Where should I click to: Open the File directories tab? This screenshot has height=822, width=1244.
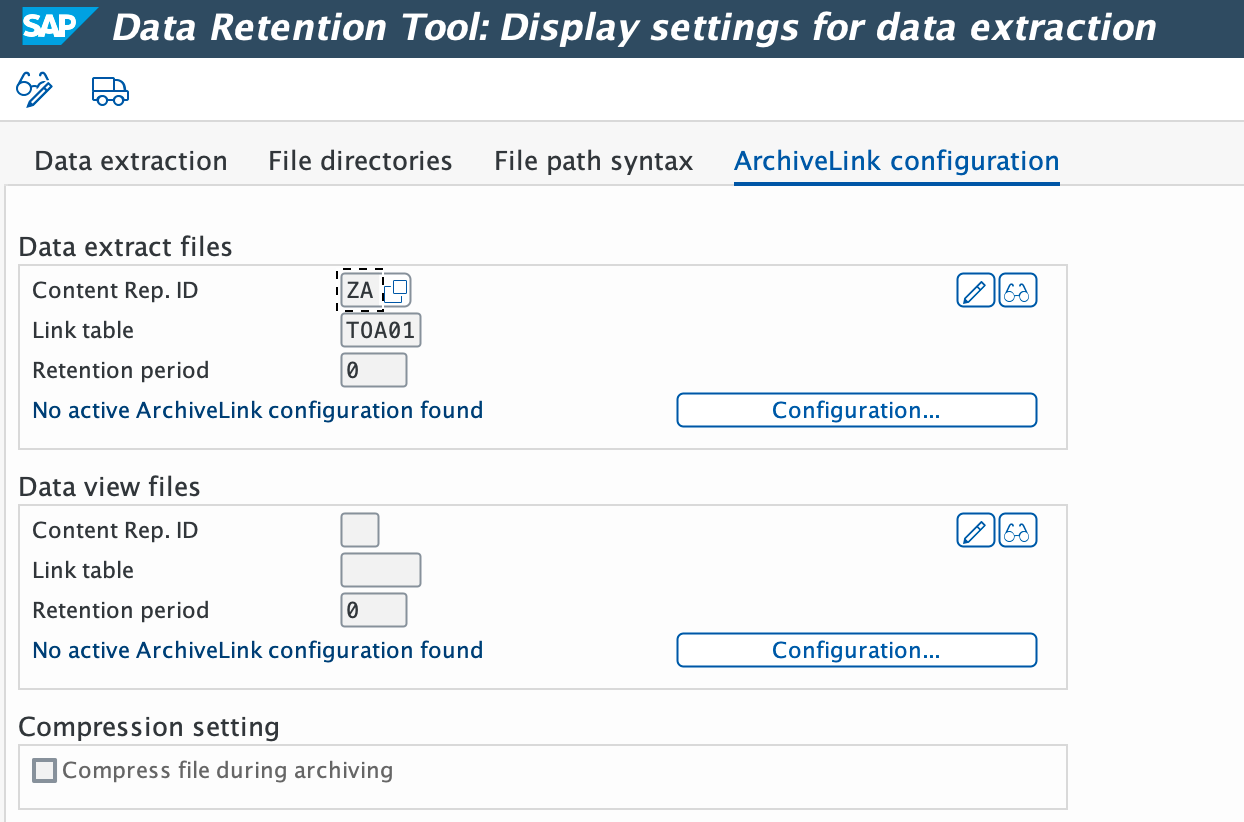pyautogui.click(x=360, y=160)
